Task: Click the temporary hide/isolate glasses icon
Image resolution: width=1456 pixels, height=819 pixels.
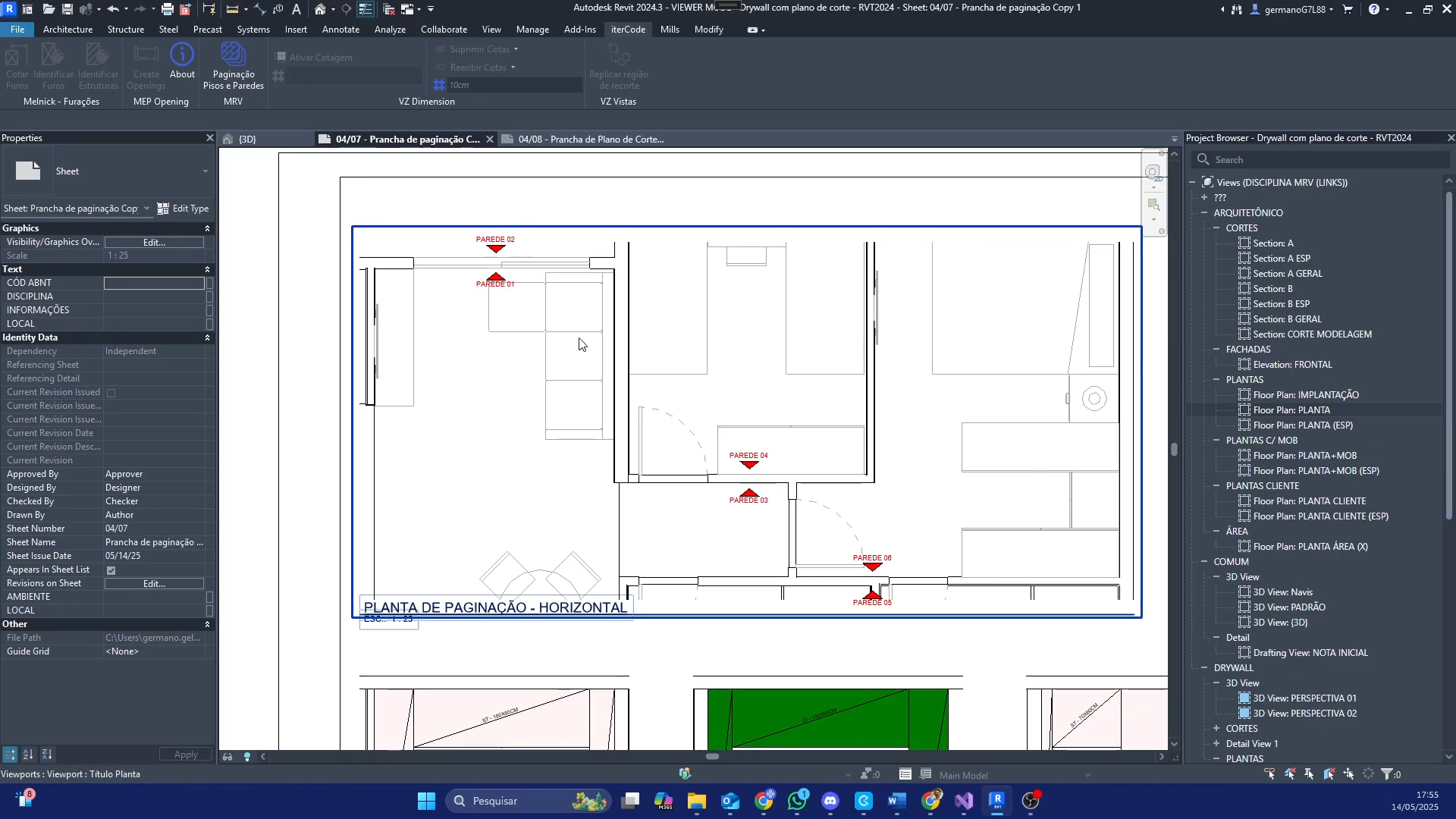Action: (x=227, y=757)
